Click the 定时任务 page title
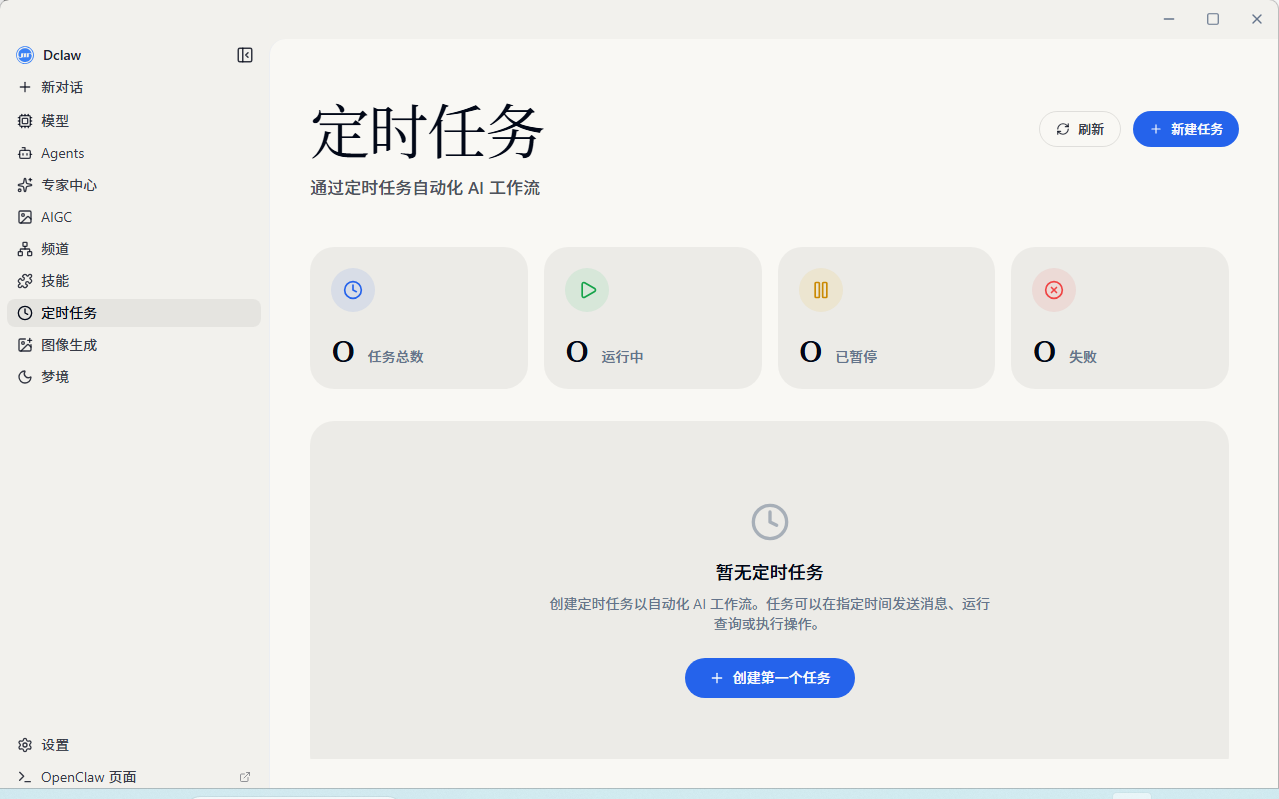This screenshot has height=799, width=1279. (x=428, y=132)
